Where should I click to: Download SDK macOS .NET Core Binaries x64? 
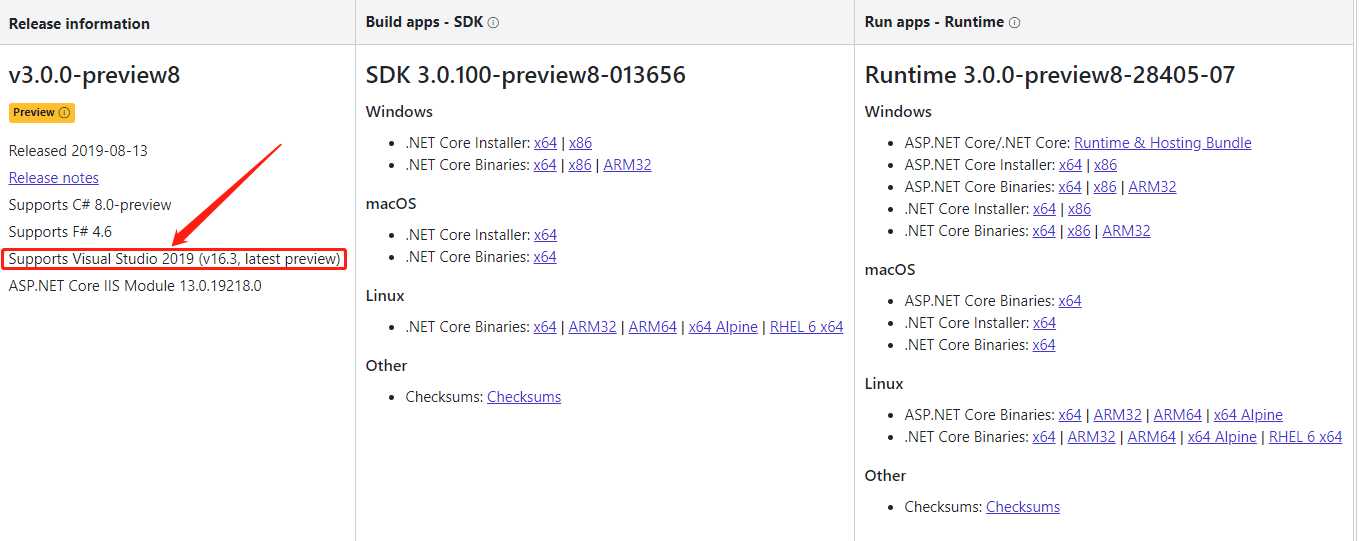coord(545,257)
